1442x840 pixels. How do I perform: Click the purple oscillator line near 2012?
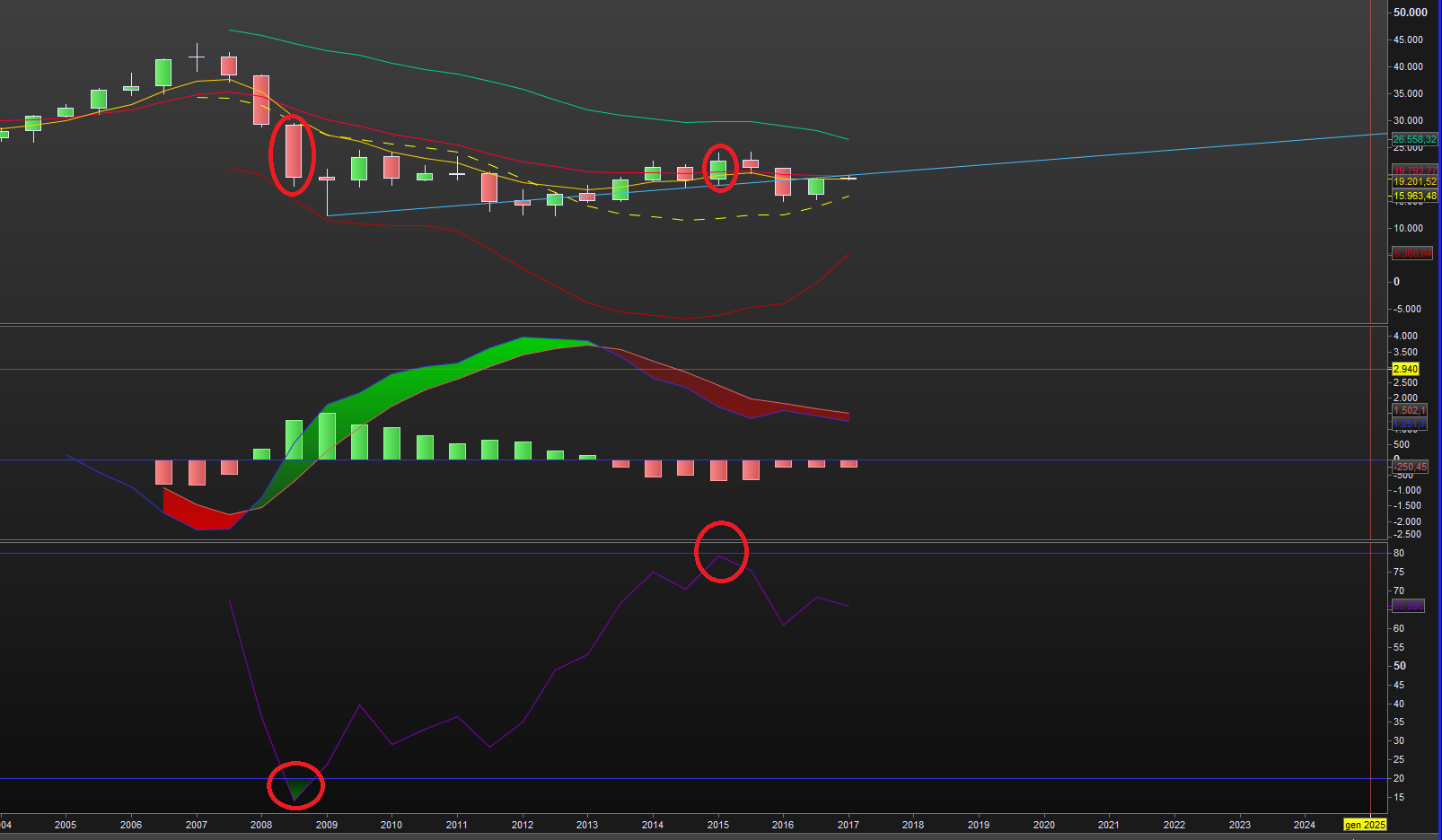(522, 722)
